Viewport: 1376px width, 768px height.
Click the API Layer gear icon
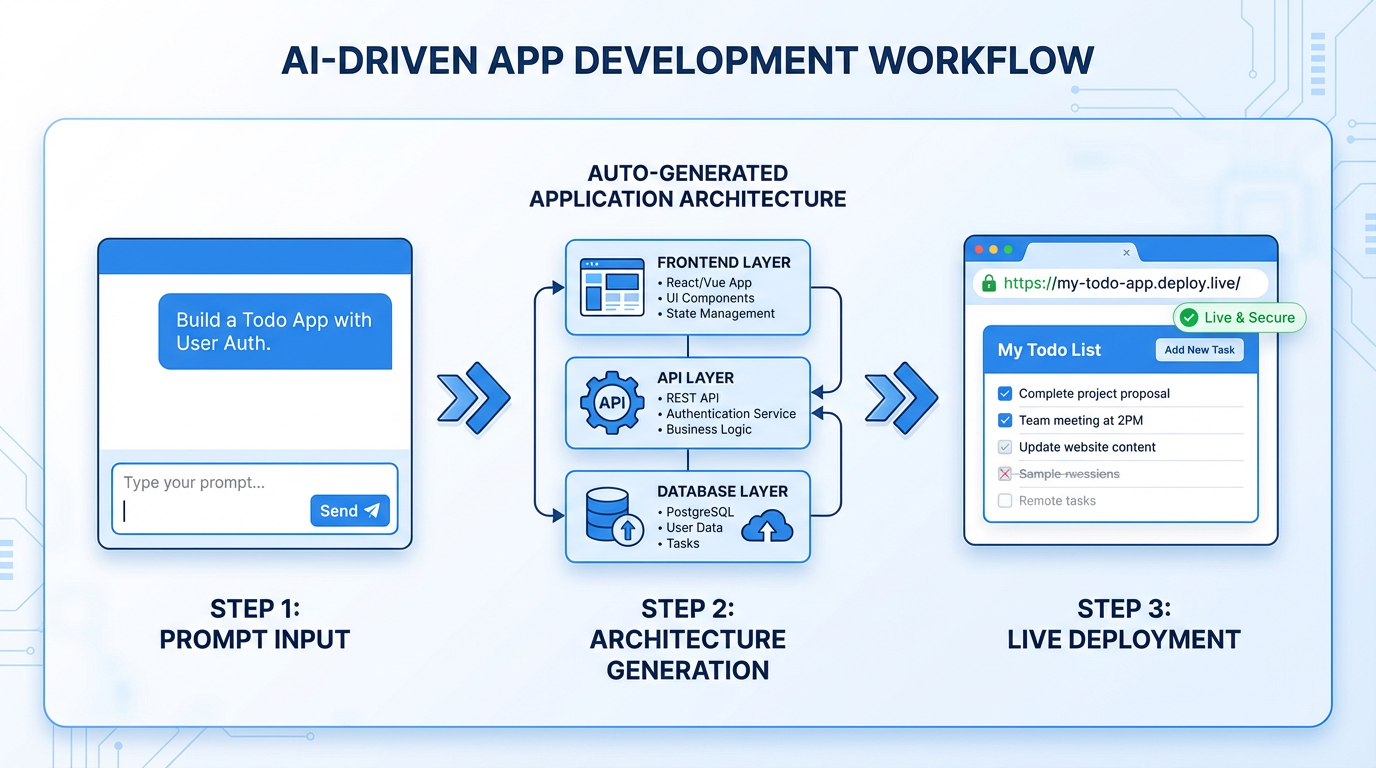coord(612,403)
